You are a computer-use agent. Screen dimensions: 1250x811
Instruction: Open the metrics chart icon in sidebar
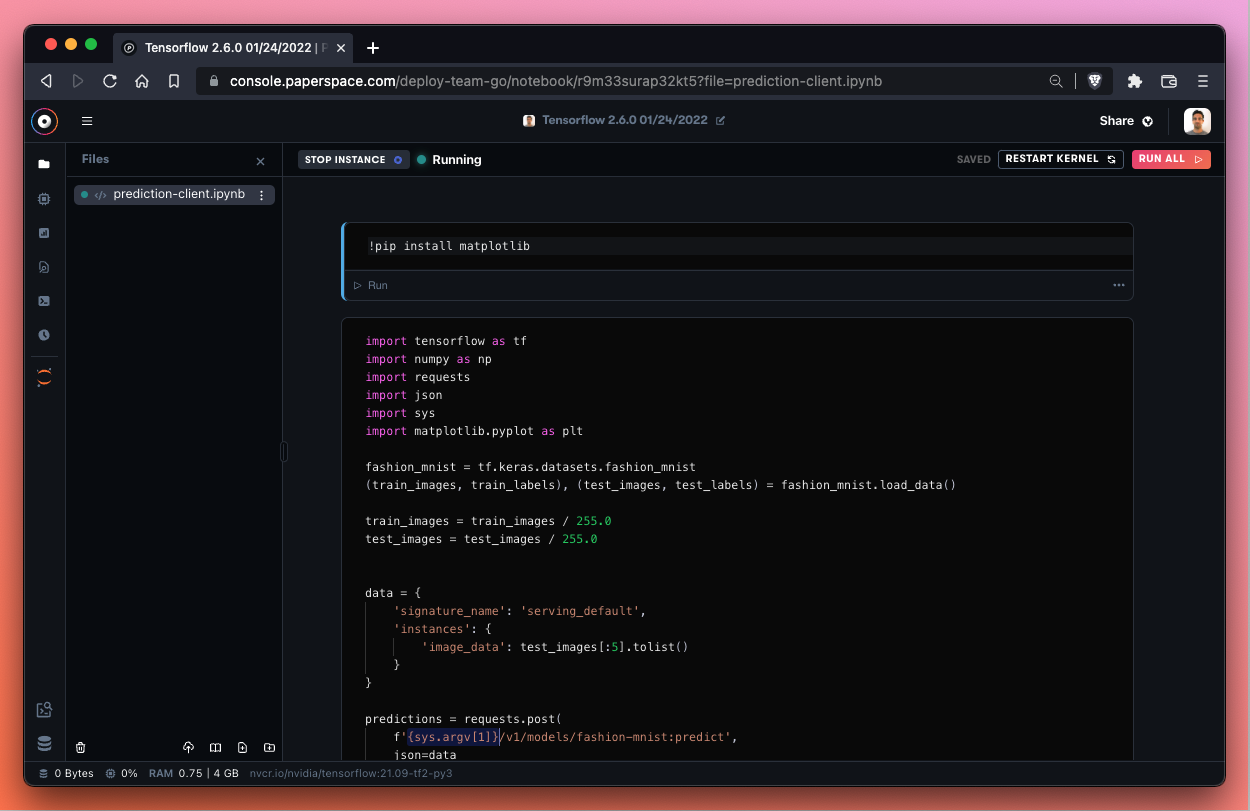point(44,233)
